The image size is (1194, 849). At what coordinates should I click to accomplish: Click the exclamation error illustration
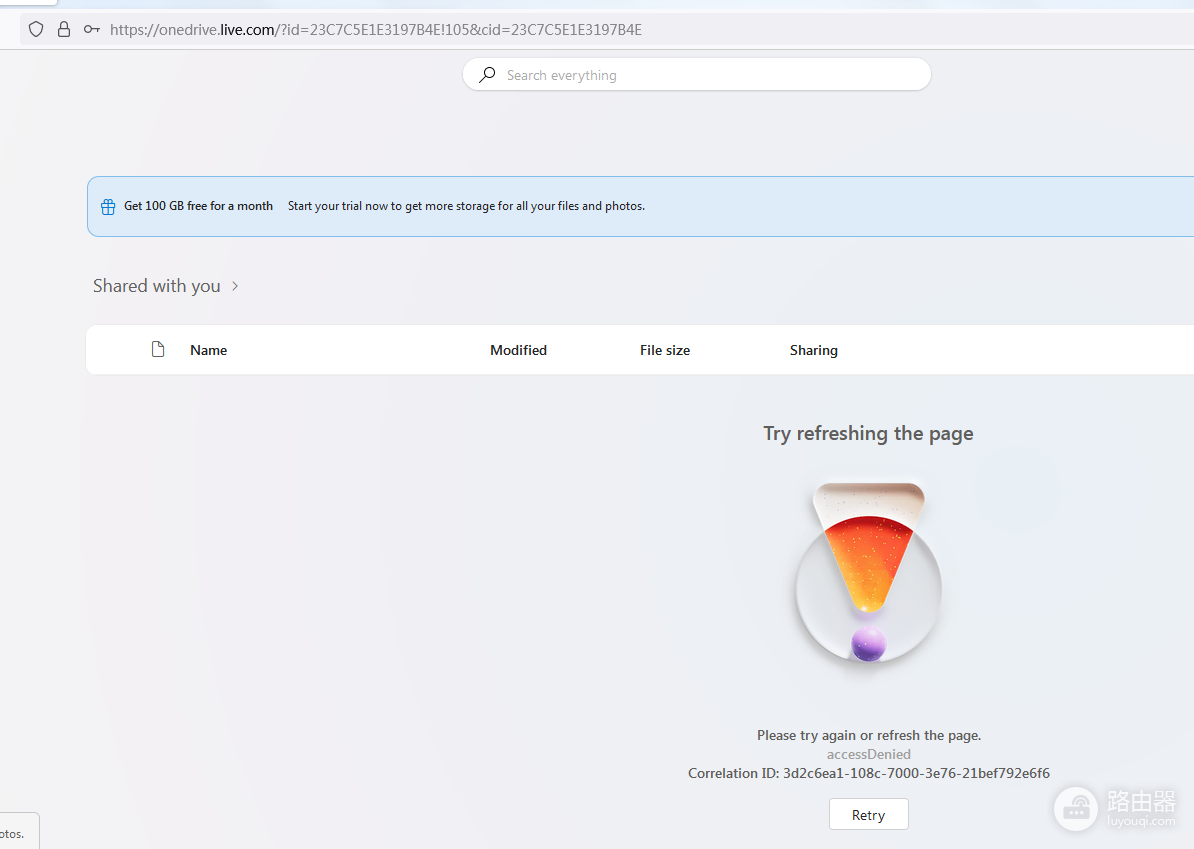pos(868,573)
